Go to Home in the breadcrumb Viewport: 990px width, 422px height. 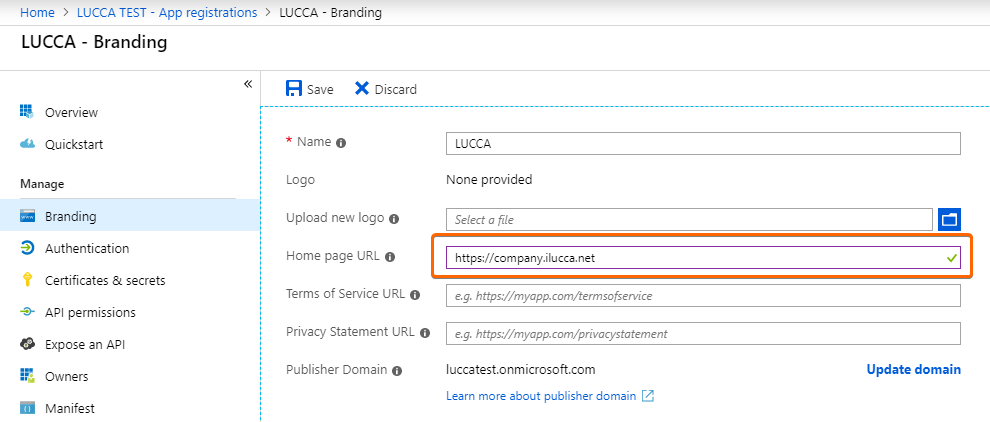(x=37, y=13)
